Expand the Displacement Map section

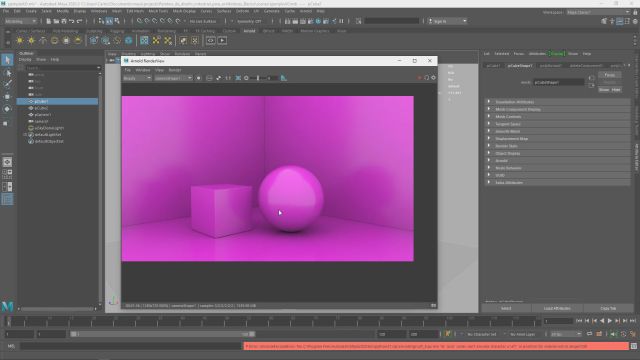(x=558, y=139)
